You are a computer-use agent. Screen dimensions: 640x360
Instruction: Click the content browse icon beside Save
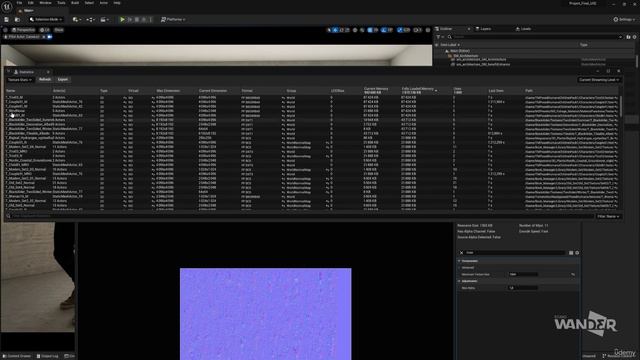17,20
